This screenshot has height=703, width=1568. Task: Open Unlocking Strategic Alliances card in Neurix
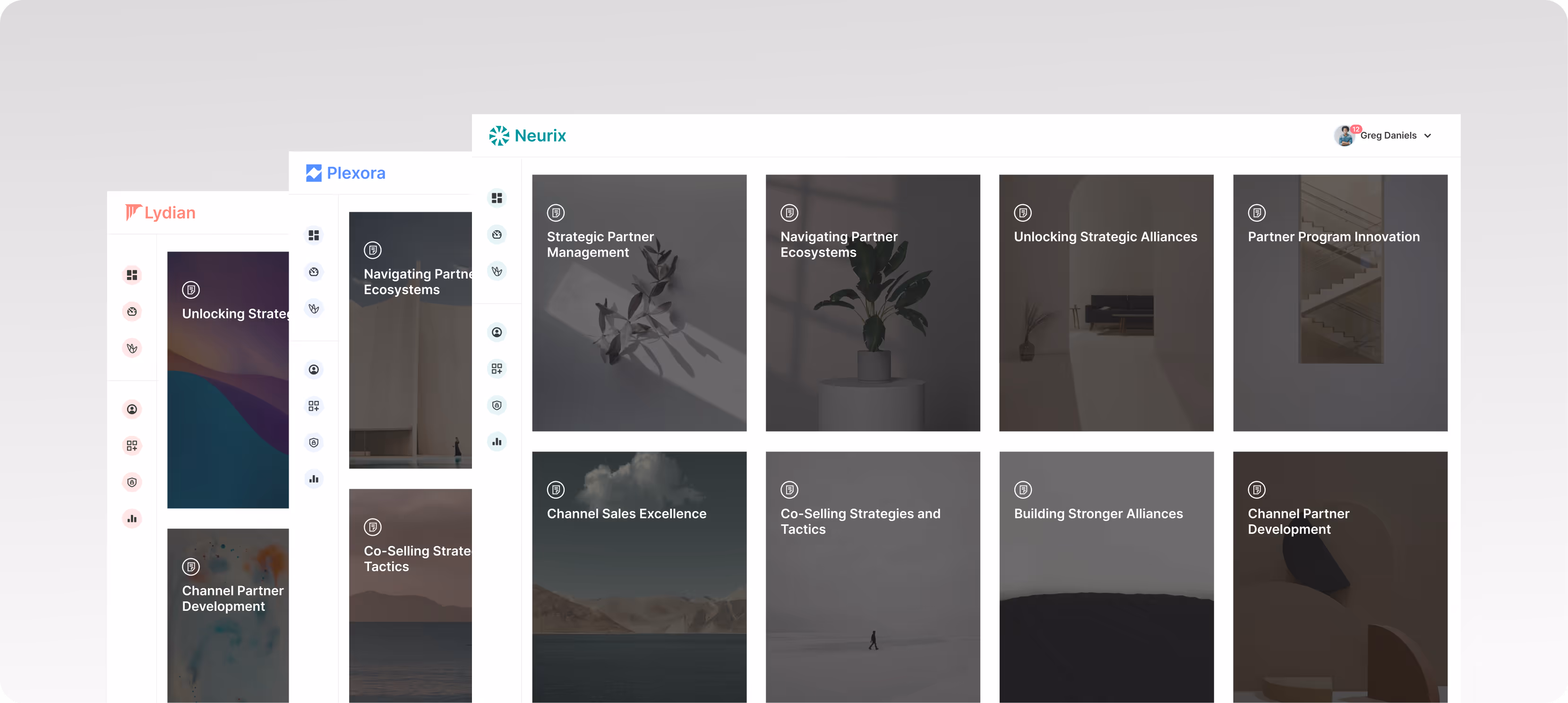1106,303
